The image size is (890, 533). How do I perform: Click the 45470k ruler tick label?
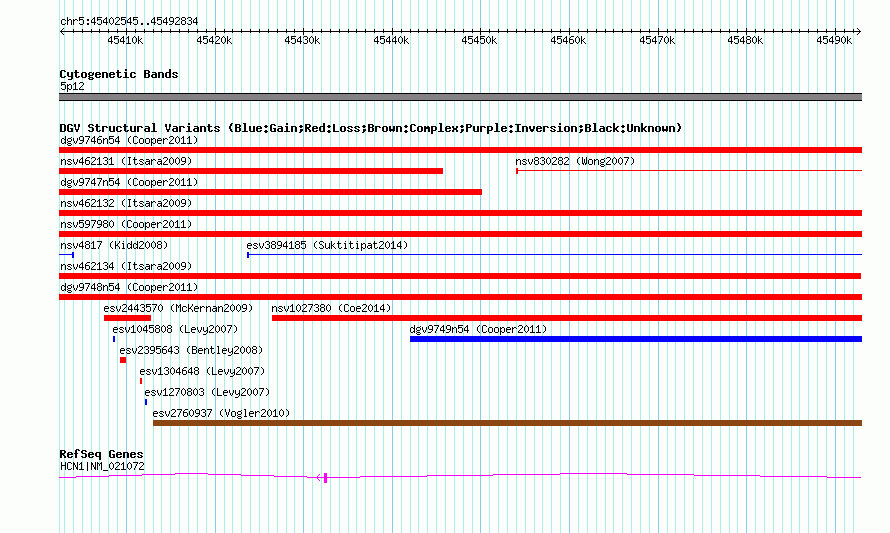tap(657, 40)
